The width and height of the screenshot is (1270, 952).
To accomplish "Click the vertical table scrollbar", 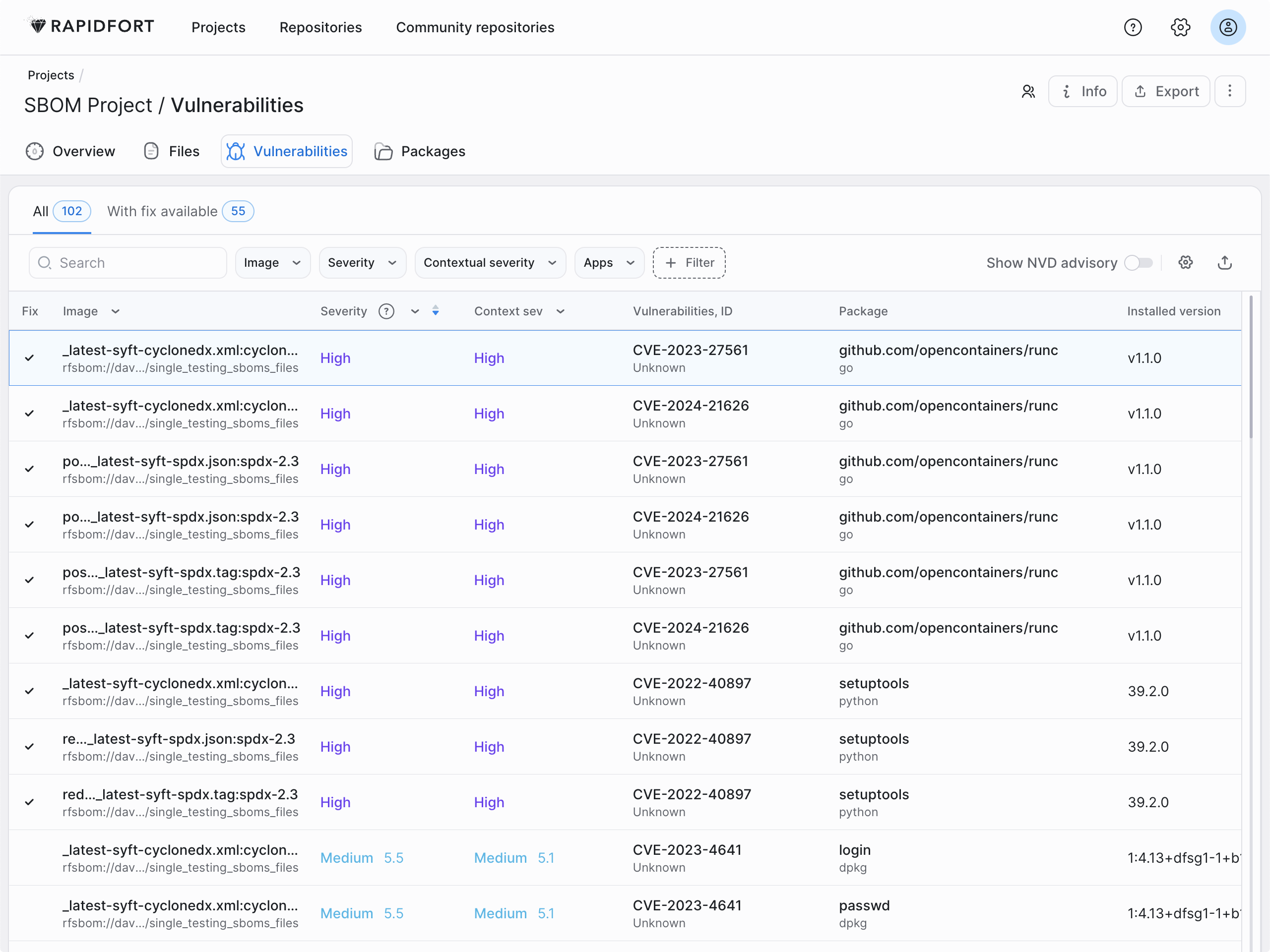I will [1251, 367].
